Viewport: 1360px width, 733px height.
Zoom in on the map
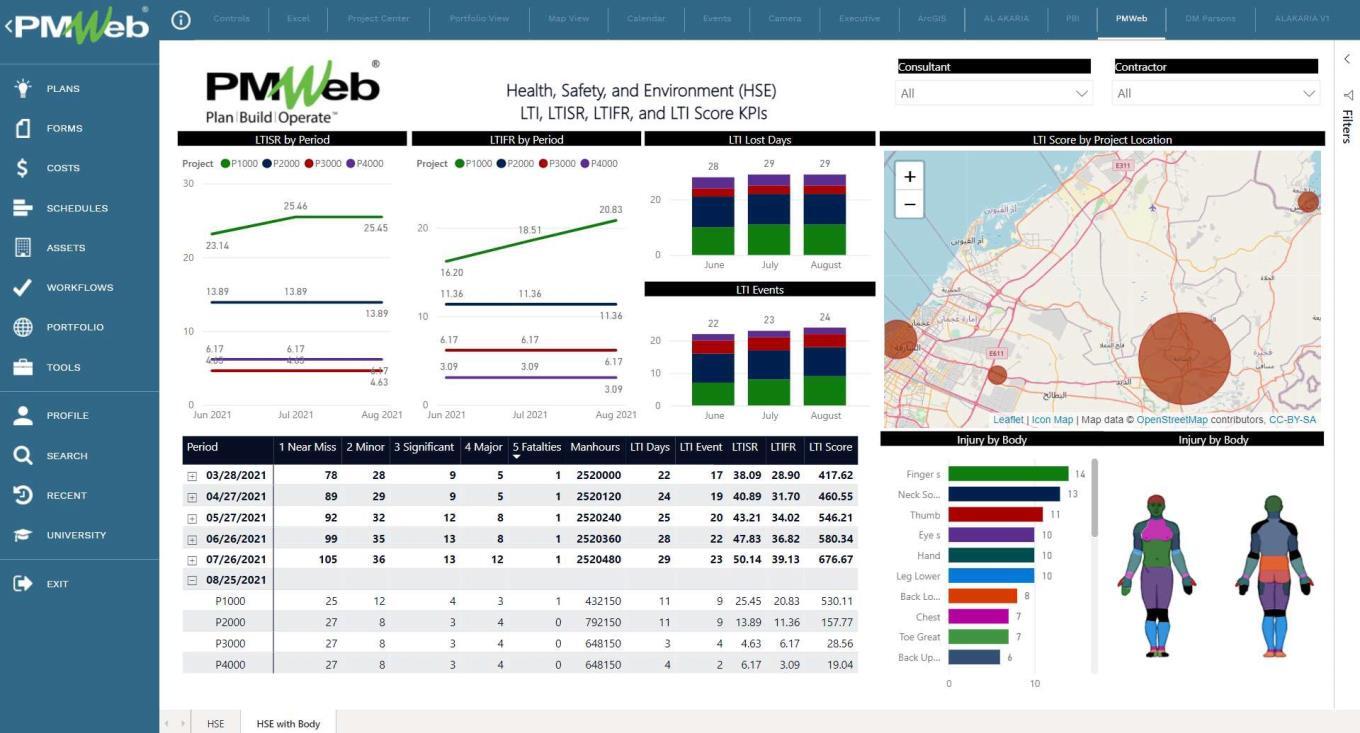(x=909, y=177)
